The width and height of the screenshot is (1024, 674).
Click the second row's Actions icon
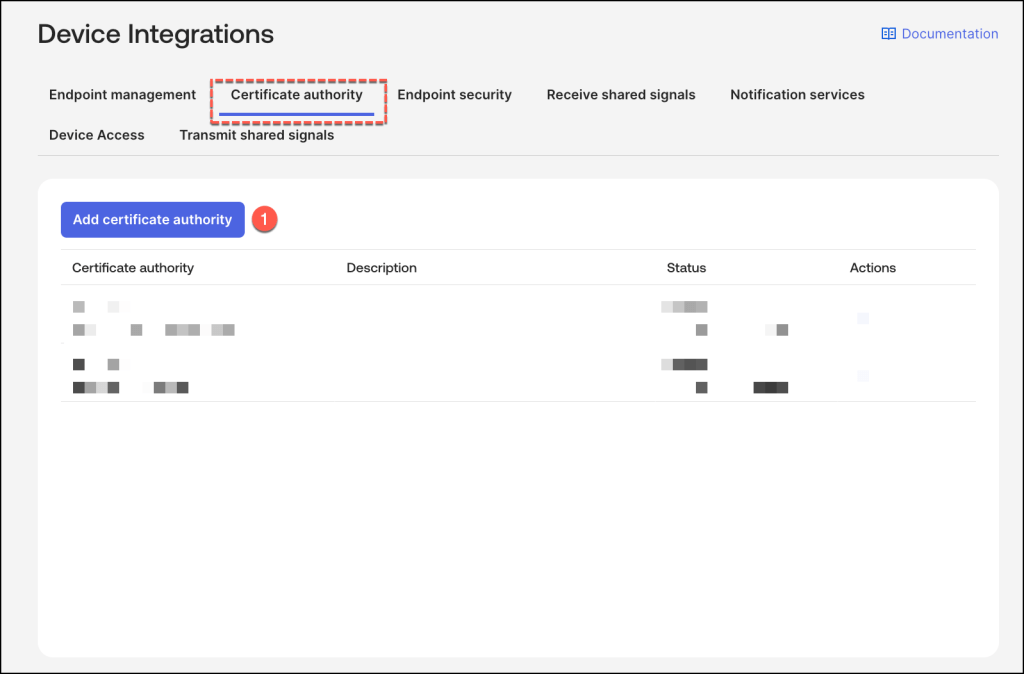tap(863, 376)
